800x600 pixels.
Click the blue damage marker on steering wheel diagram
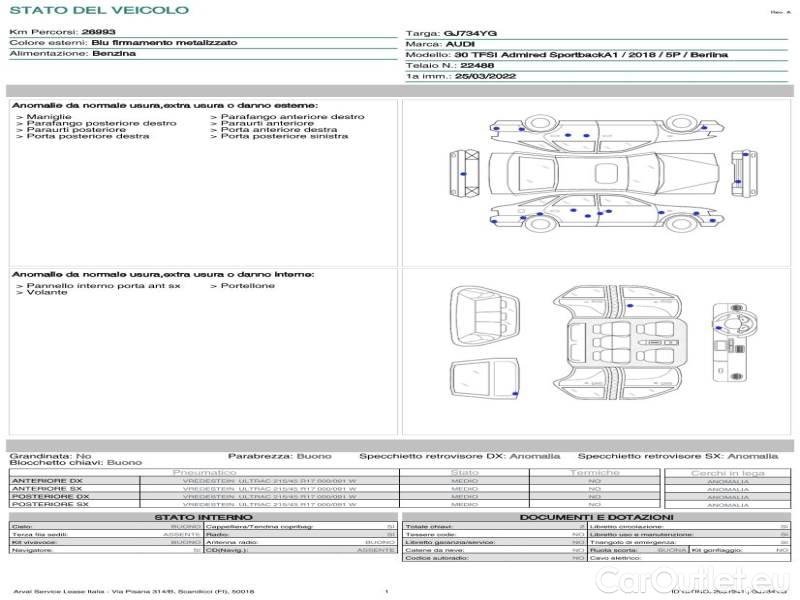pyautogui.click(x=719, y=326)
